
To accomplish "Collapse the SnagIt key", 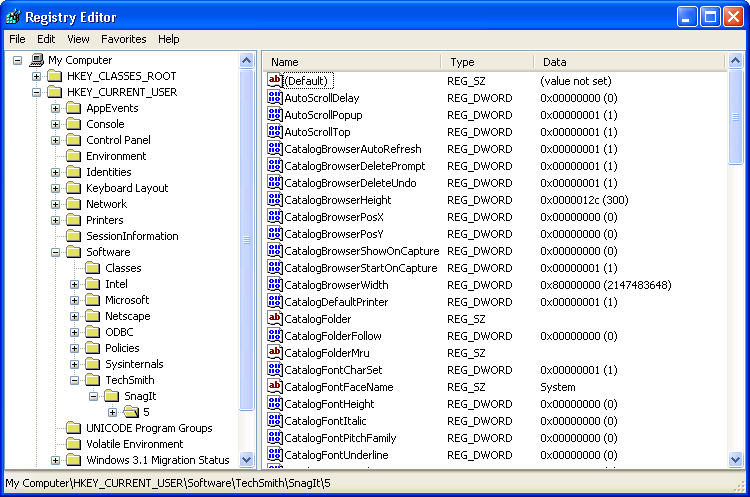I will click(94, 396).
